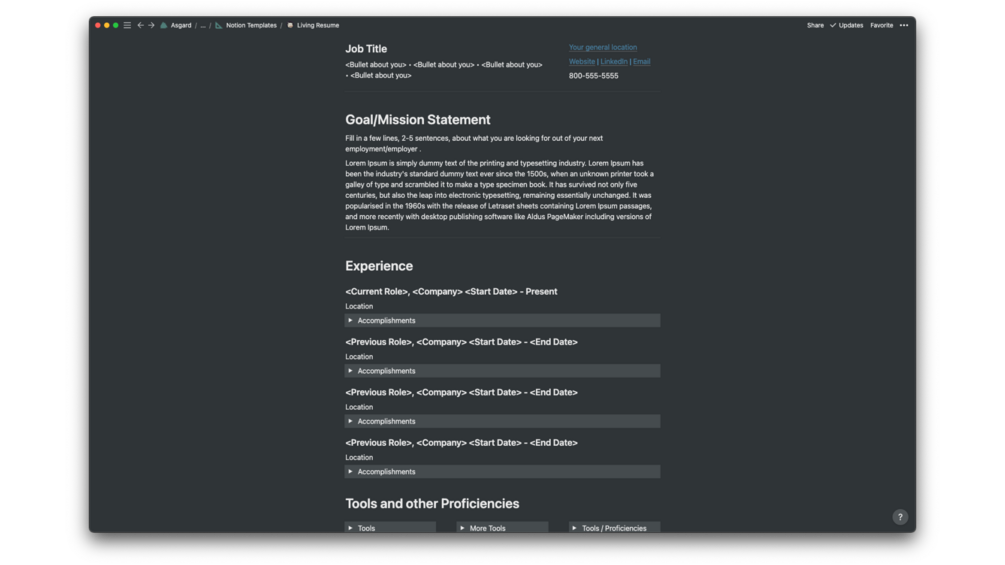The width and height of the screenshot is (1005, 565).
Task: Open the LinkedIn link
Action: pyautogui.click(x=614, y=62)
